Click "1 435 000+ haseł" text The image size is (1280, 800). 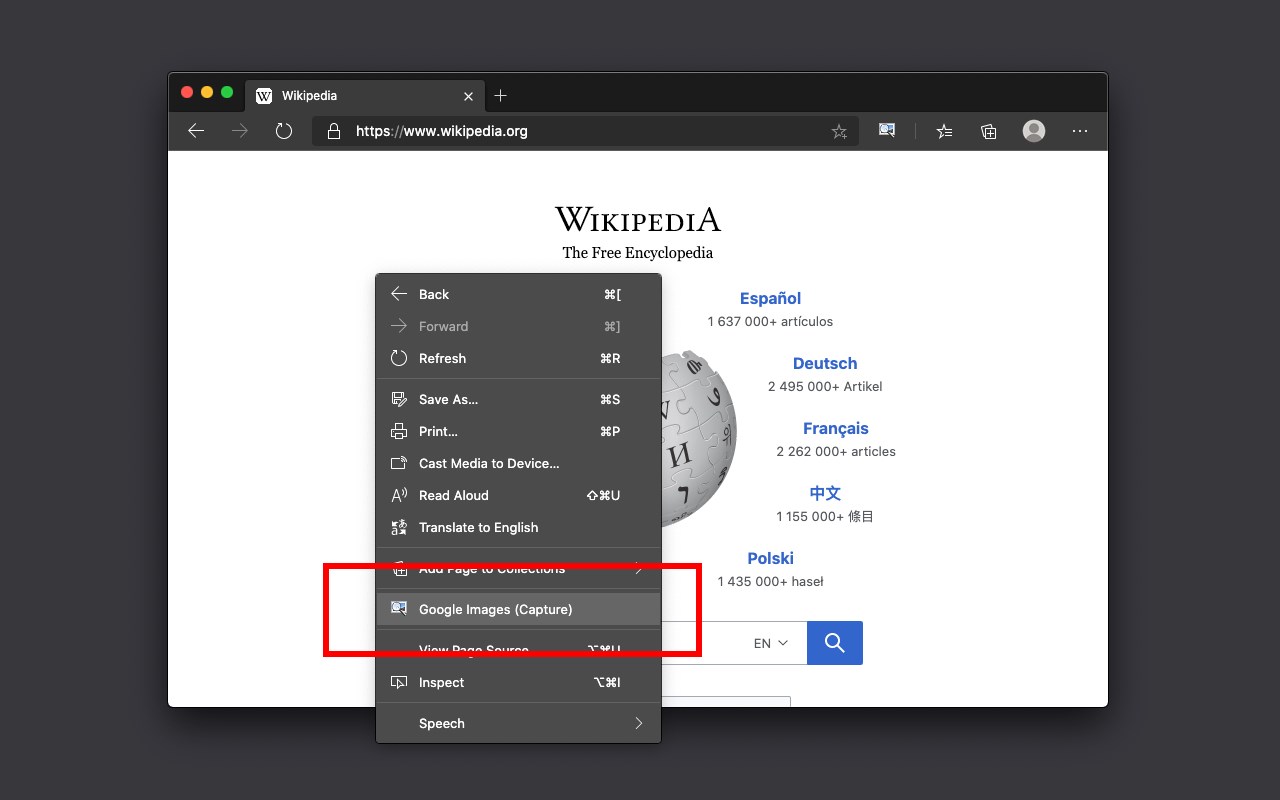[x=770, y=581]
